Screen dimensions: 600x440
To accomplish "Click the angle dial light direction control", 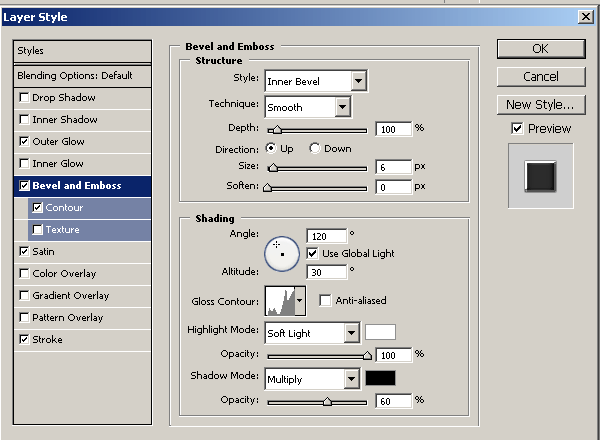I will coord(282,253).
